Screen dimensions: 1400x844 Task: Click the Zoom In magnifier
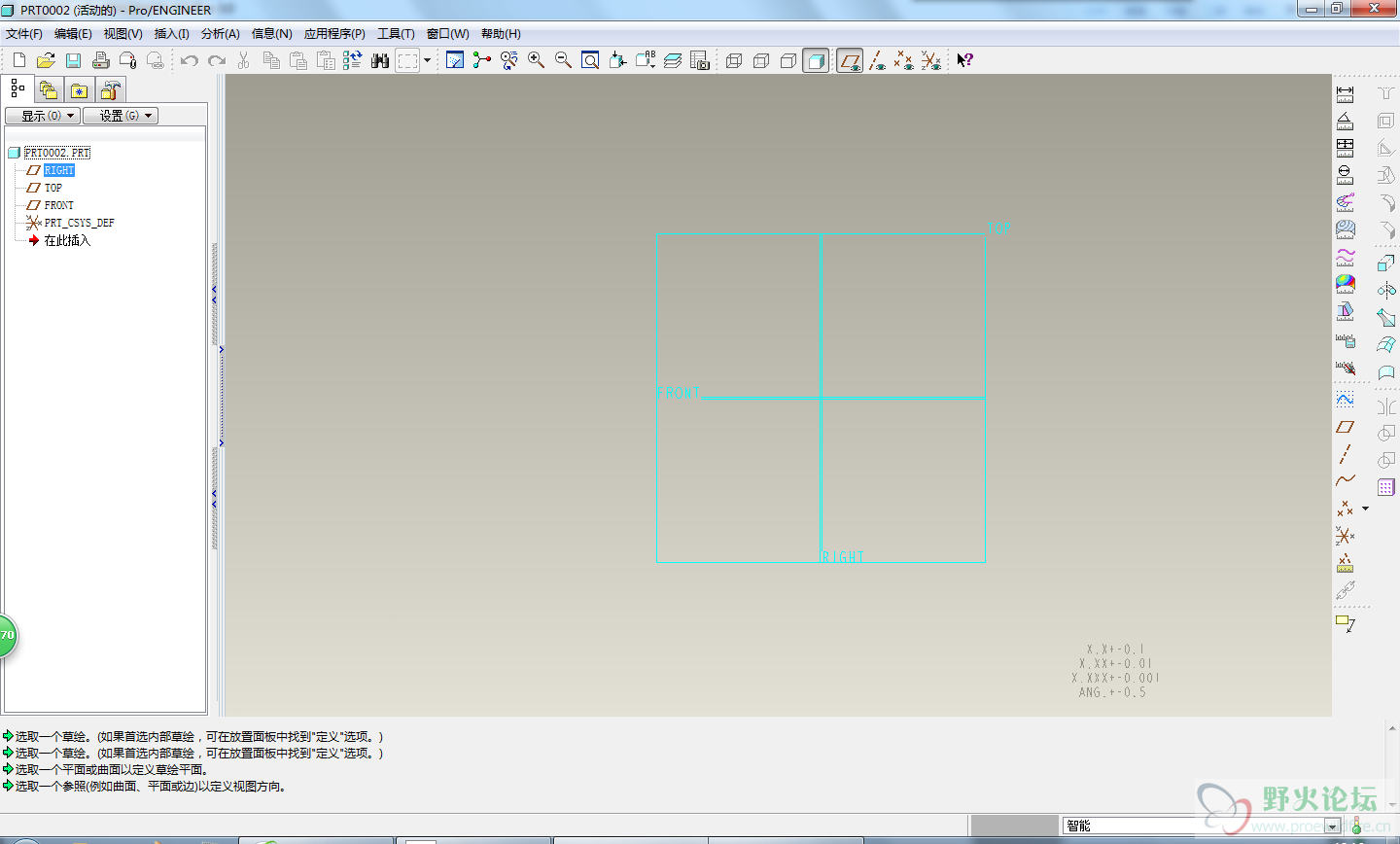[536, 60]
